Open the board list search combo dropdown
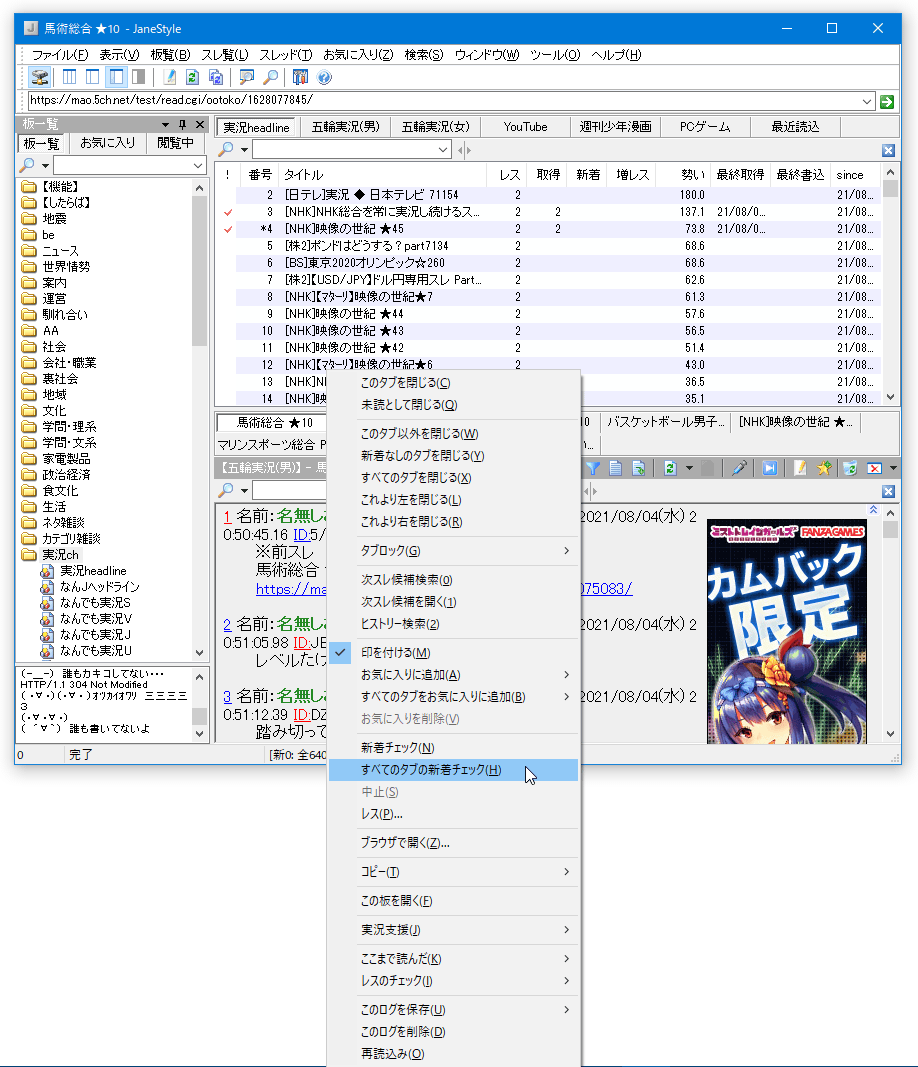Image resolution: width=918 pixels, height=1067 pixels. tap(198, 165)
